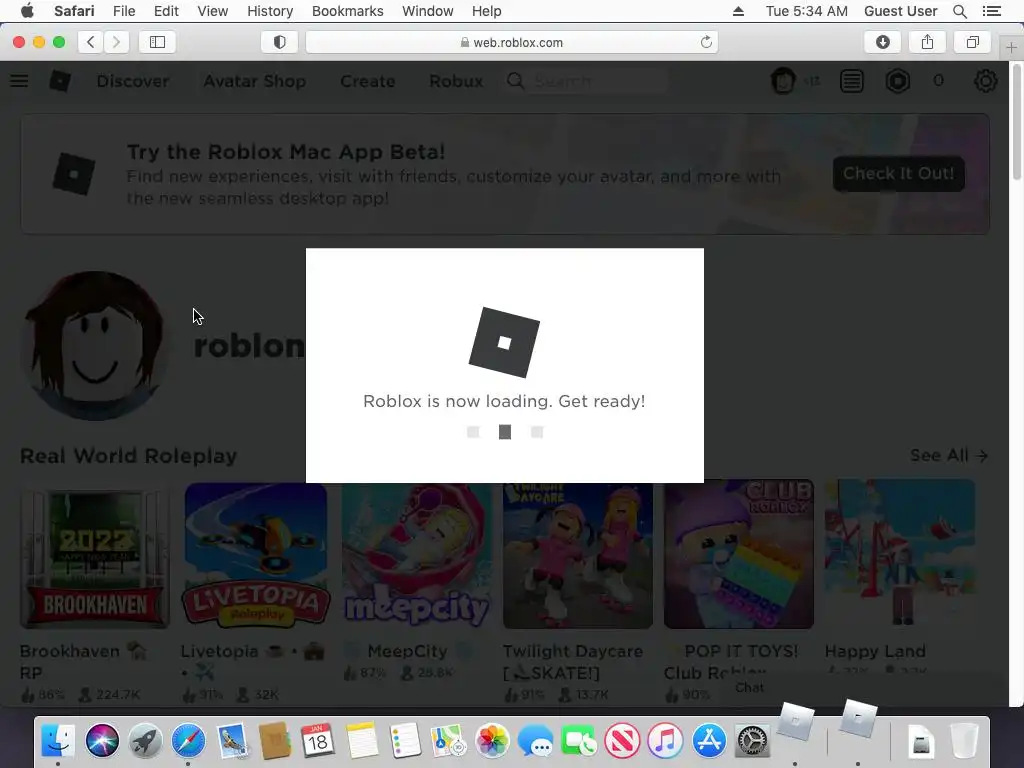The height and width of the screenshot is (768, 1024).
Task: Go to Avatar Shop
Action: [255, 81]
